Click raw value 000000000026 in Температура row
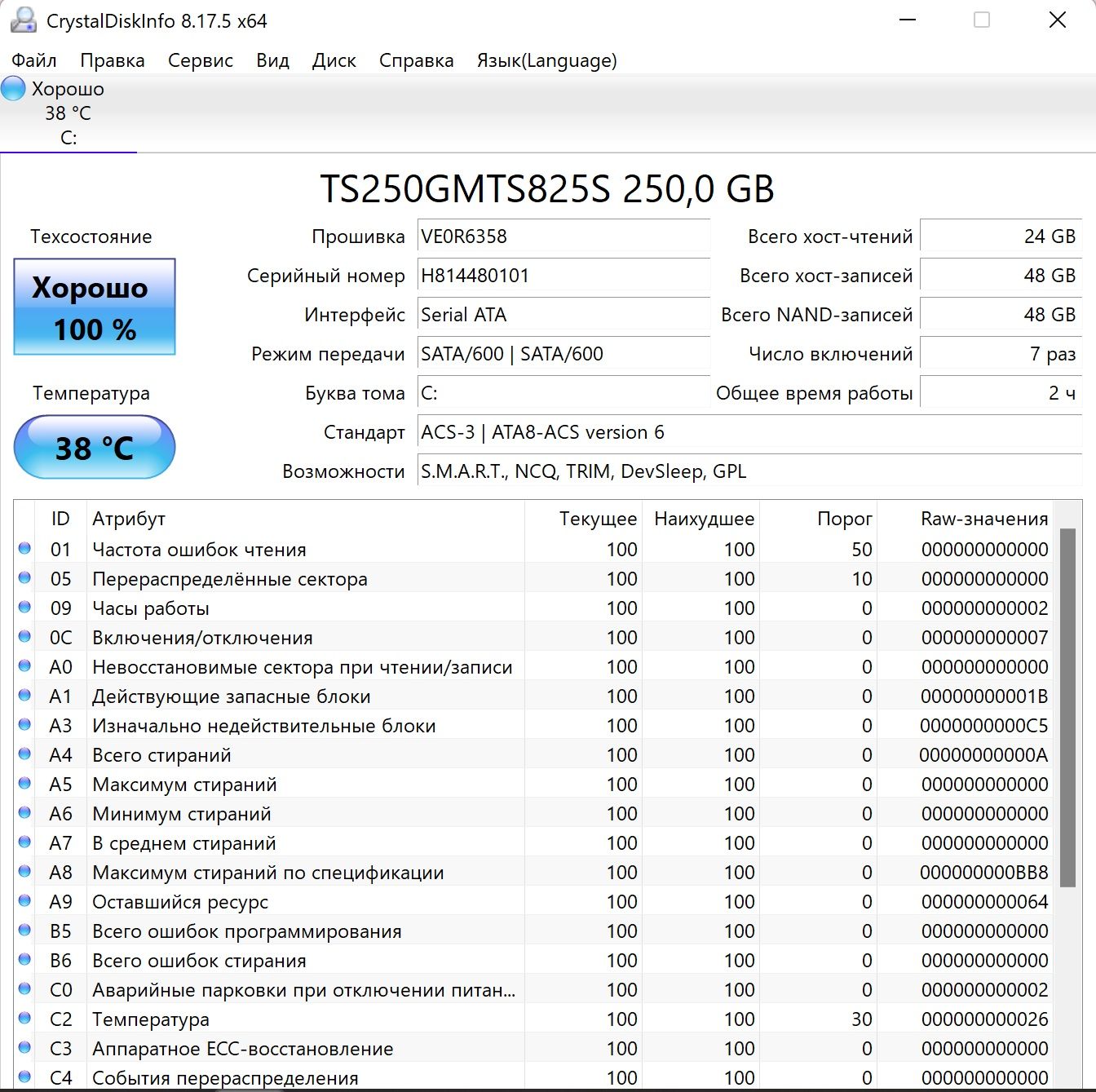Screen dimensions: 1096x1092 click(984, 1019)
